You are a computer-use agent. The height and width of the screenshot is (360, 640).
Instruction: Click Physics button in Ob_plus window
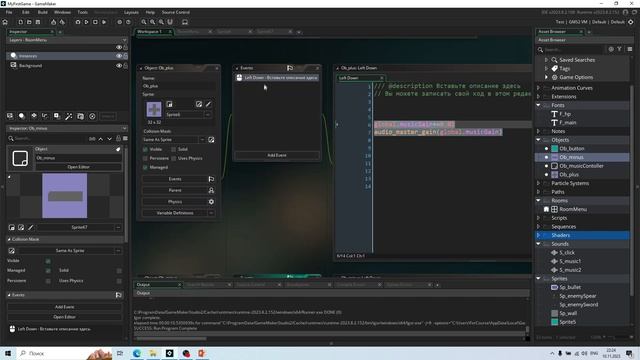tap(175, 202)
